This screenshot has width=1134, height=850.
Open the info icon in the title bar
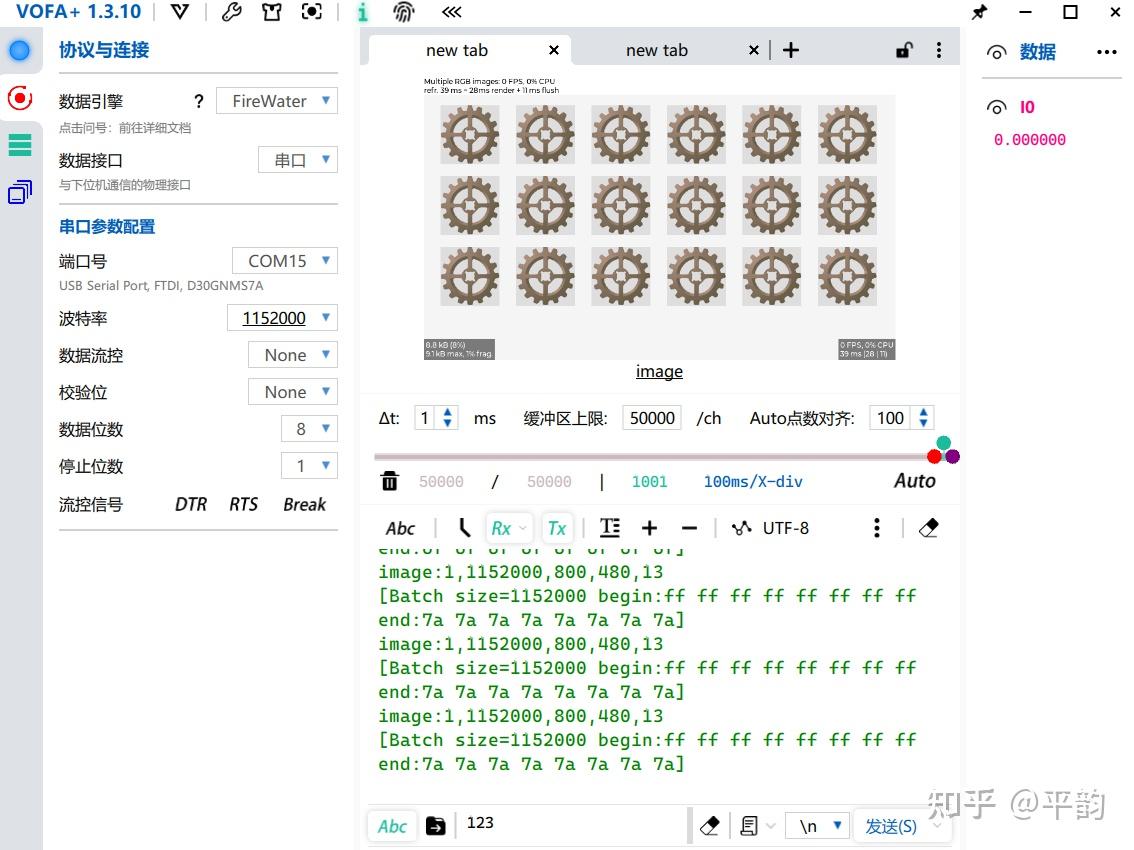point(362,12)
